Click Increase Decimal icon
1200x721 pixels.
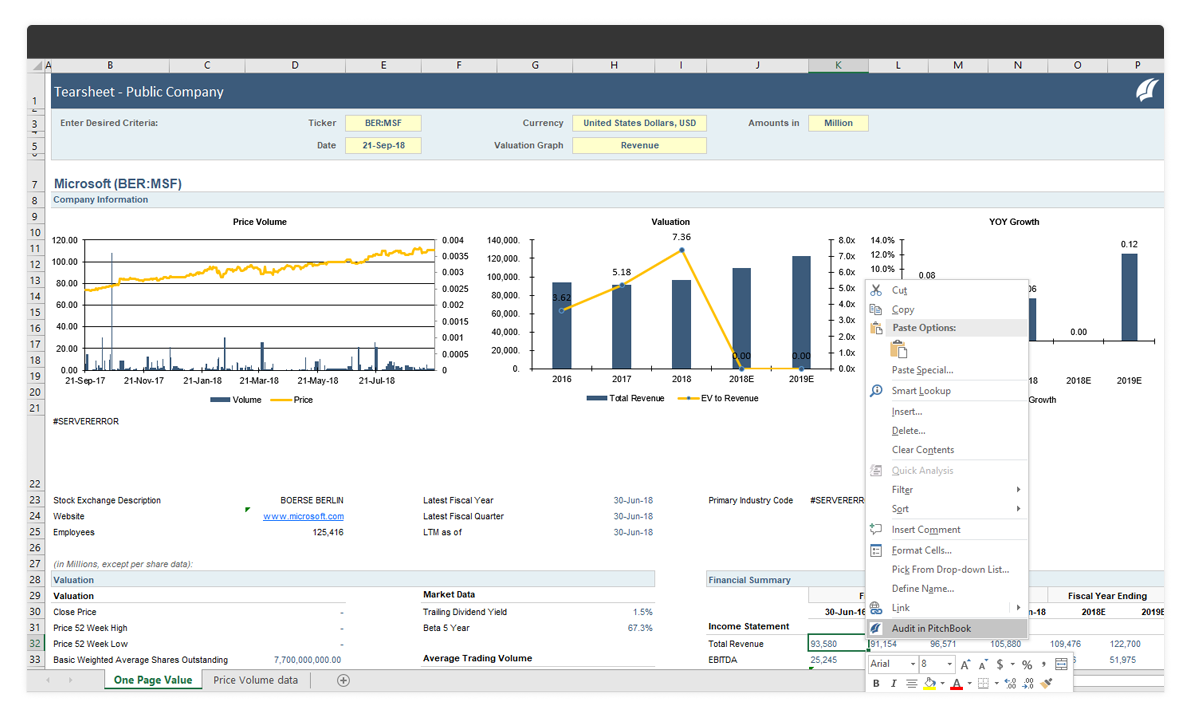point(1011,684)
